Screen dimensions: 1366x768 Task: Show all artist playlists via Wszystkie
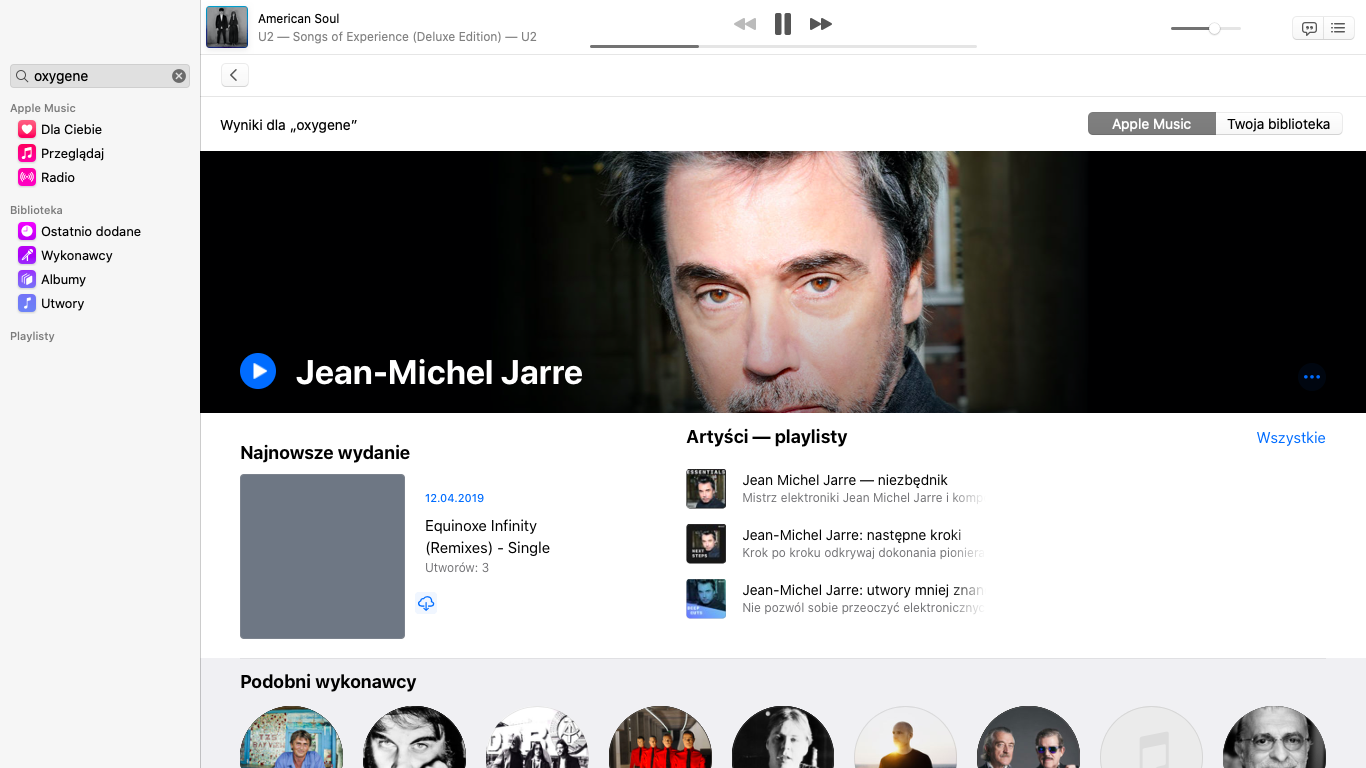coord(1291,438)
